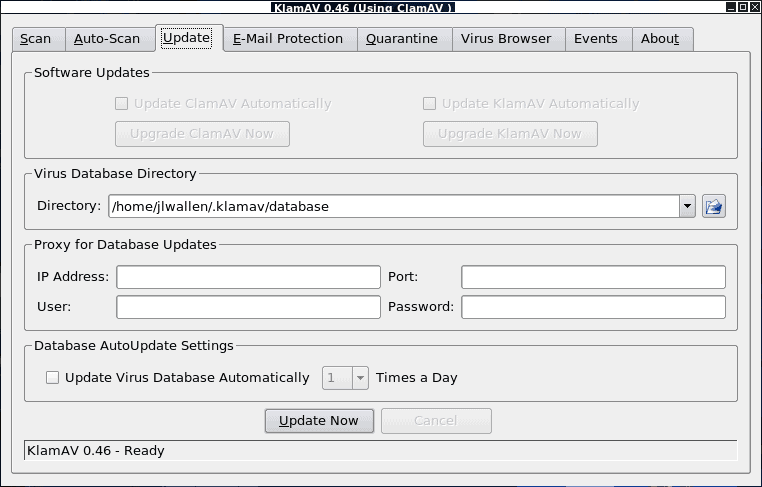Click the proxy Password field
The image size is (762, 487).
pyautogui.click(x=593, y=307)
